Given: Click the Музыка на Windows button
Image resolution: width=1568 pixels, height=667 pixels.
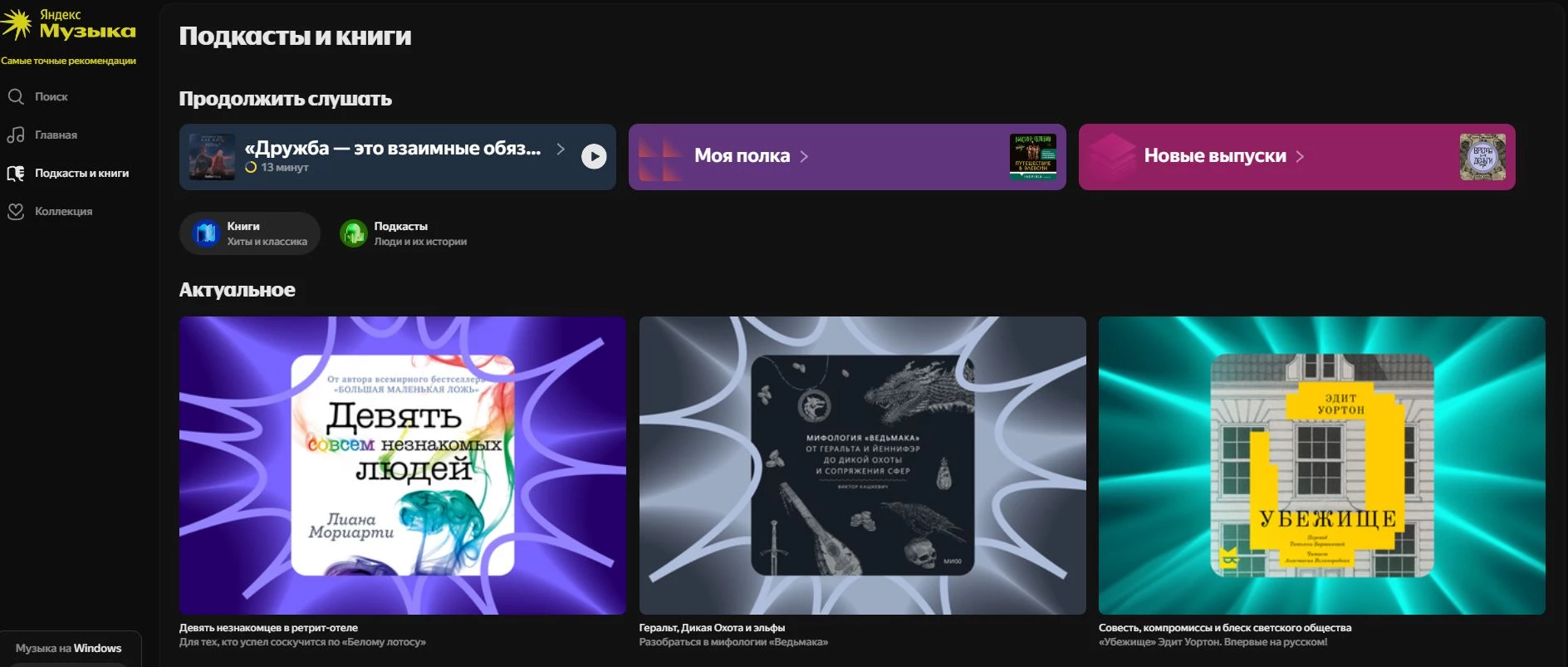Looking at the screenshot, I should point(69,648).
